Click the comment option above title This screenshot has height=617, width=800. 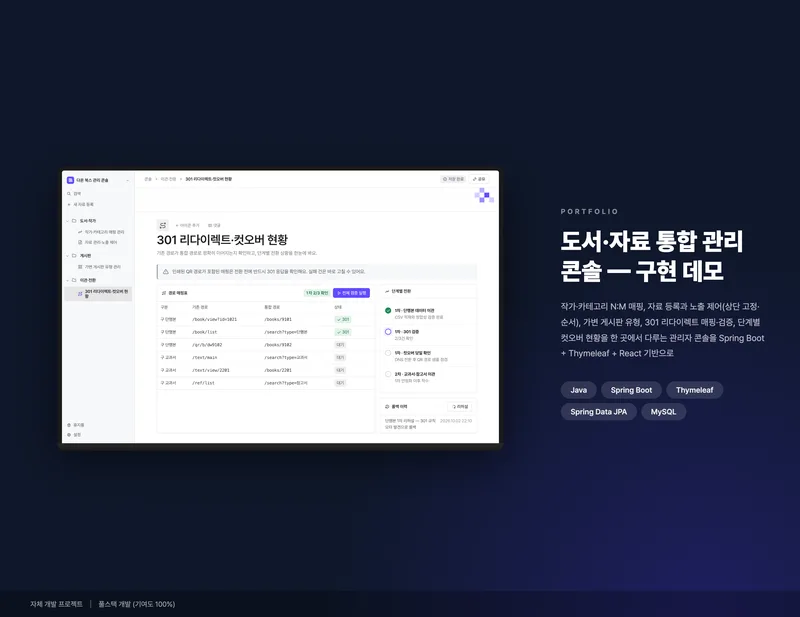214,225
